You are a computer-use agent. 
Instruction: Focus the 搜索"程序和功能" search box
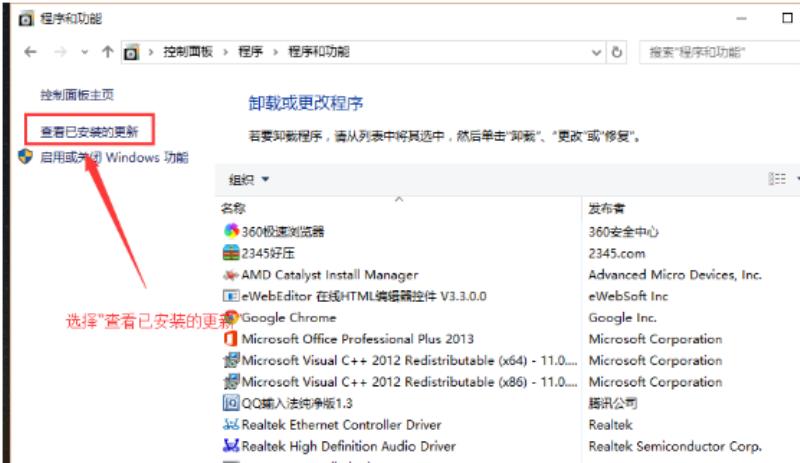point(719,52)
